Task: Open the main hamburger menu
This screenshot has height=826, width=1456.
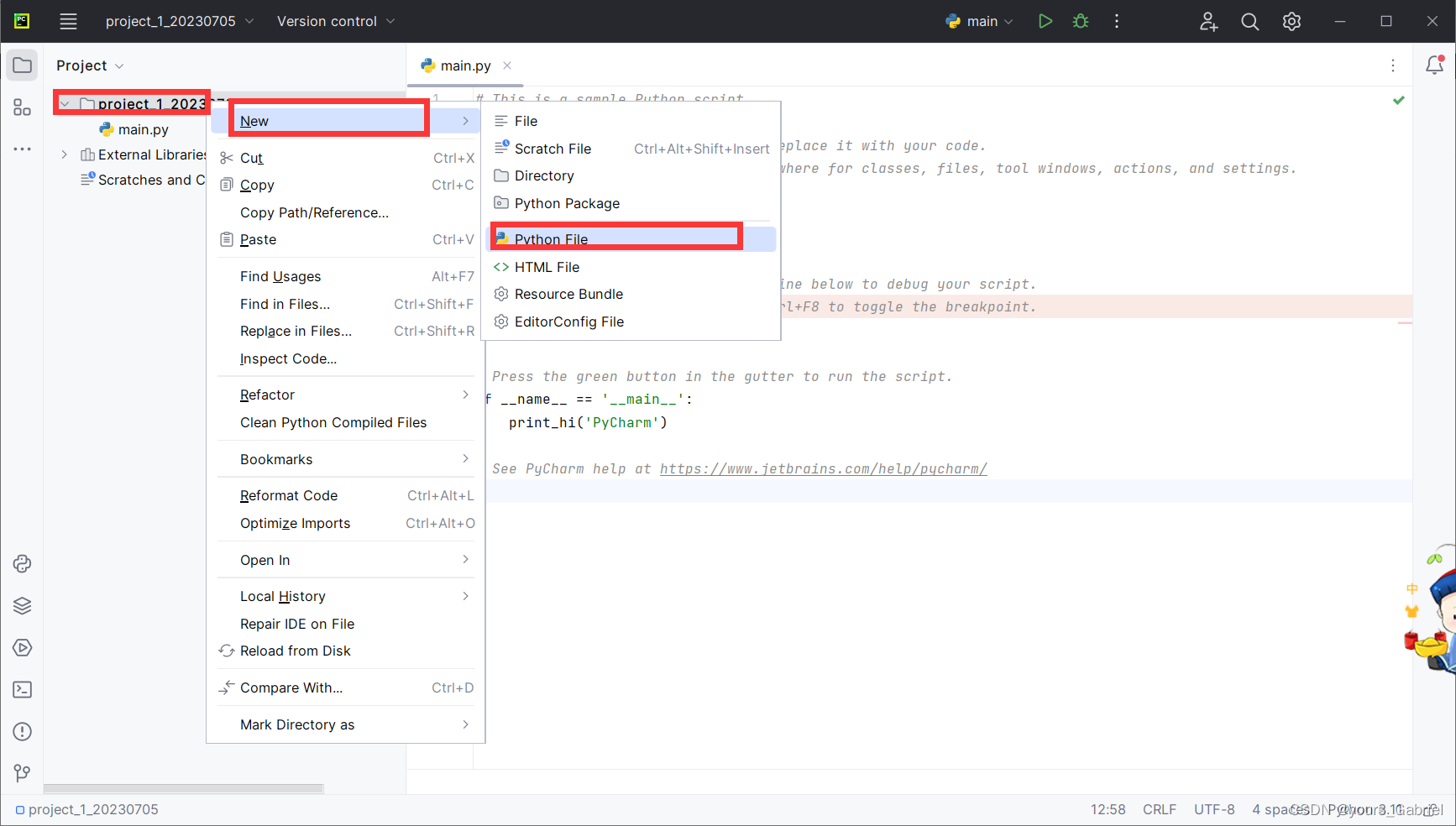Action: click(68, 21)
